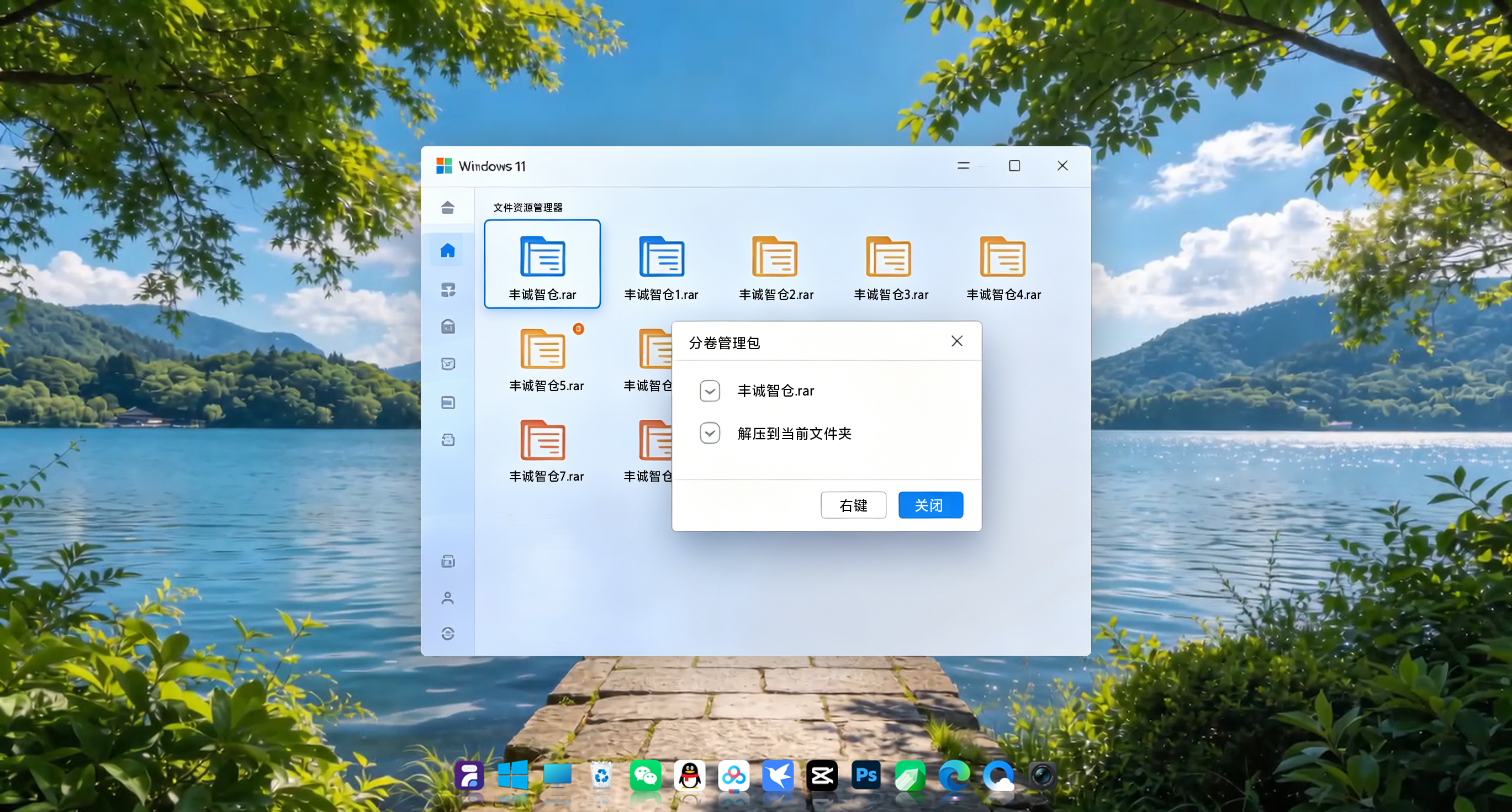Launch Baidu Netdisk from the dock
This screenshot has width=1512, height=812.
(x=734, y=776)
